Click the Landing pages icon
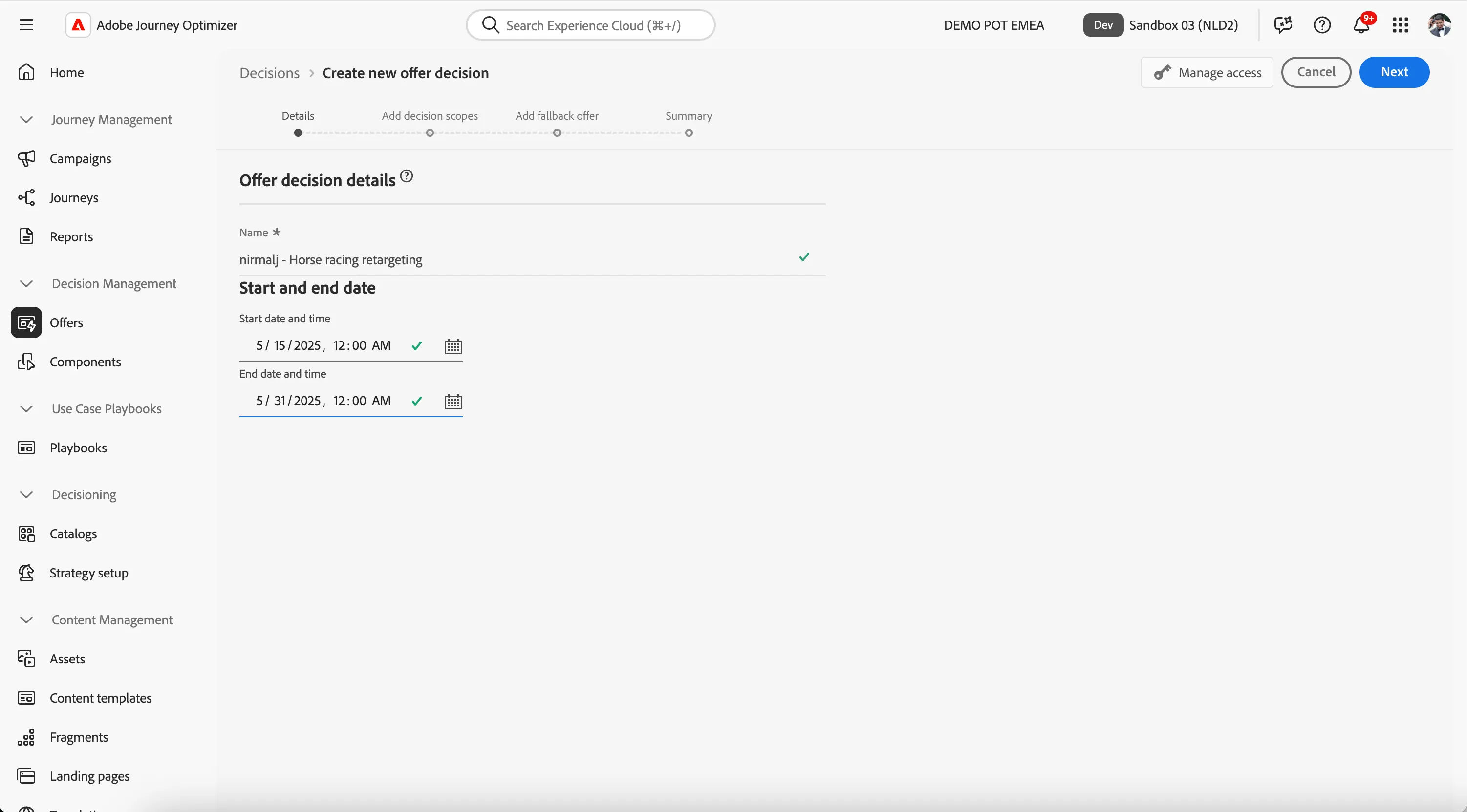 (x=26, y=775)
